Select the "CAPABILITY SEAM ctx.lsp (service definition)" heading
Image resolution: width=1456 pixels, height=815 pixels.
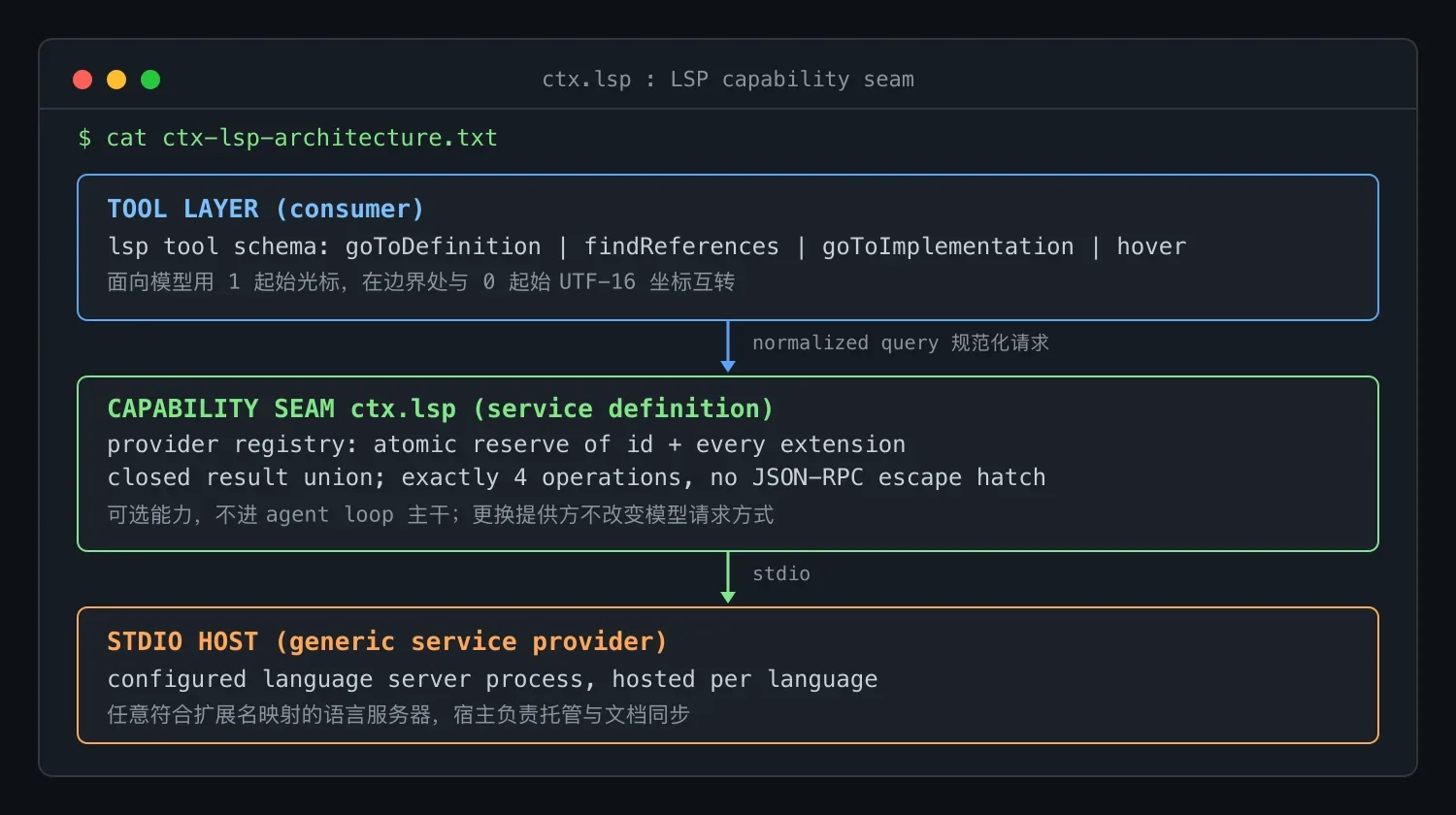coord(441,408)
